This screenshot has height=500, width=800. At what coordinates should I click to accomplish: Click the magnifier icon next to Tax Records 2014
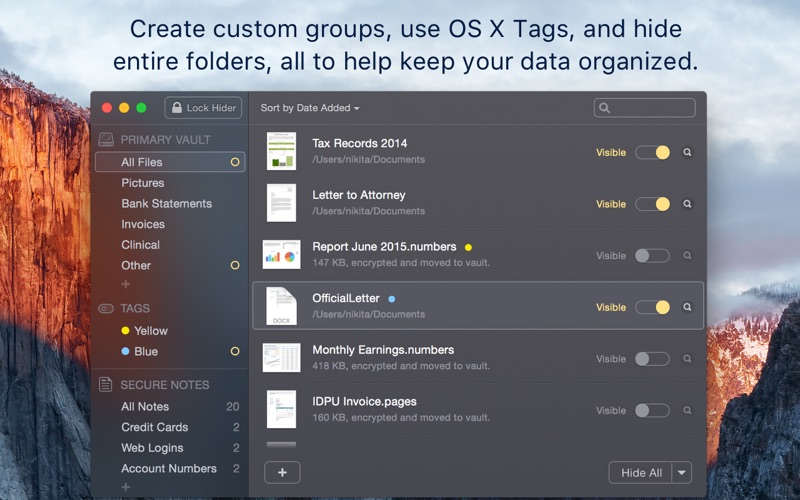(687, 153)
